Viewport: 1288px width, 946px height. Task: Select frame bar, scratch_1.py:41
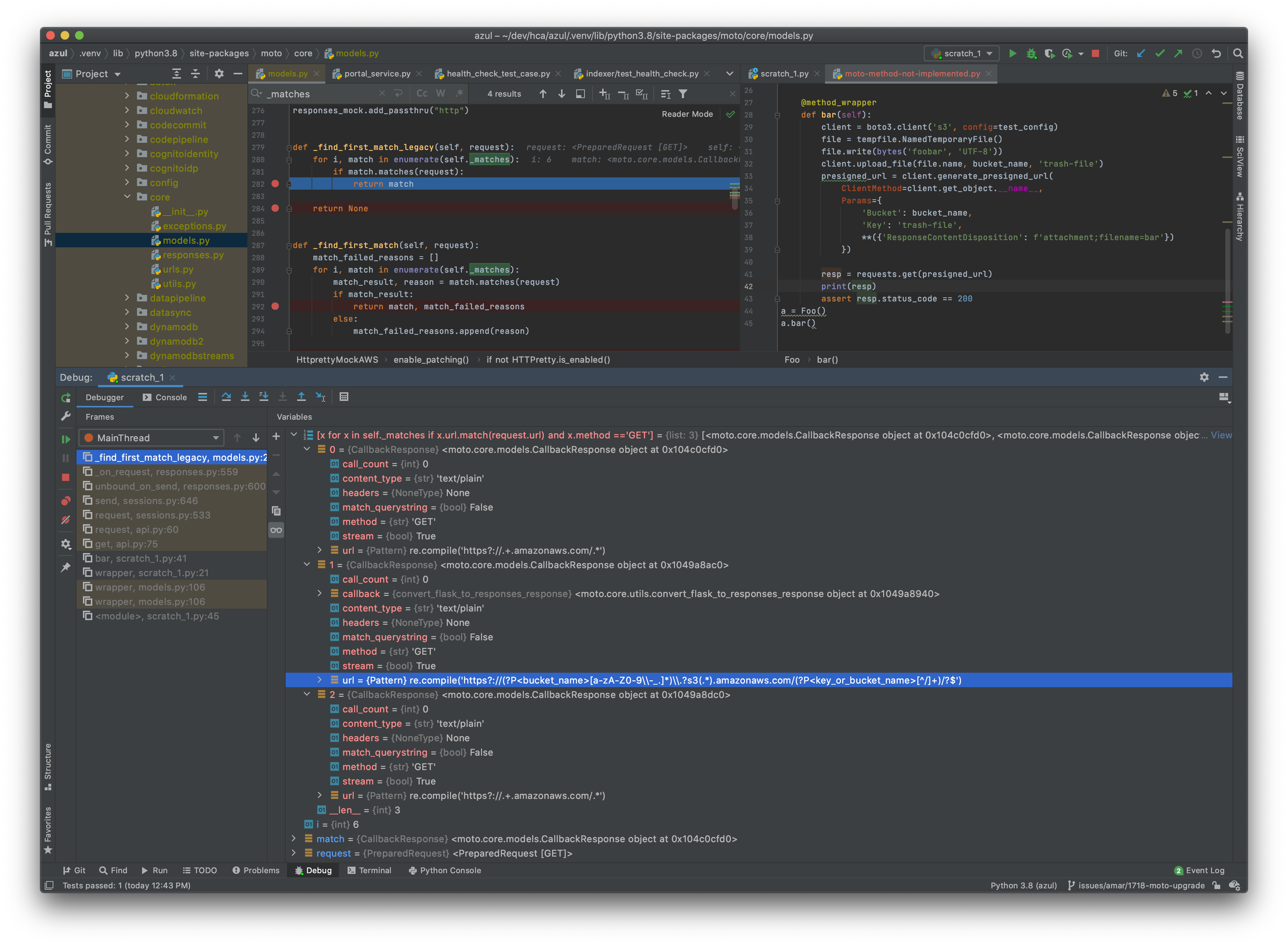pos(172,558)
